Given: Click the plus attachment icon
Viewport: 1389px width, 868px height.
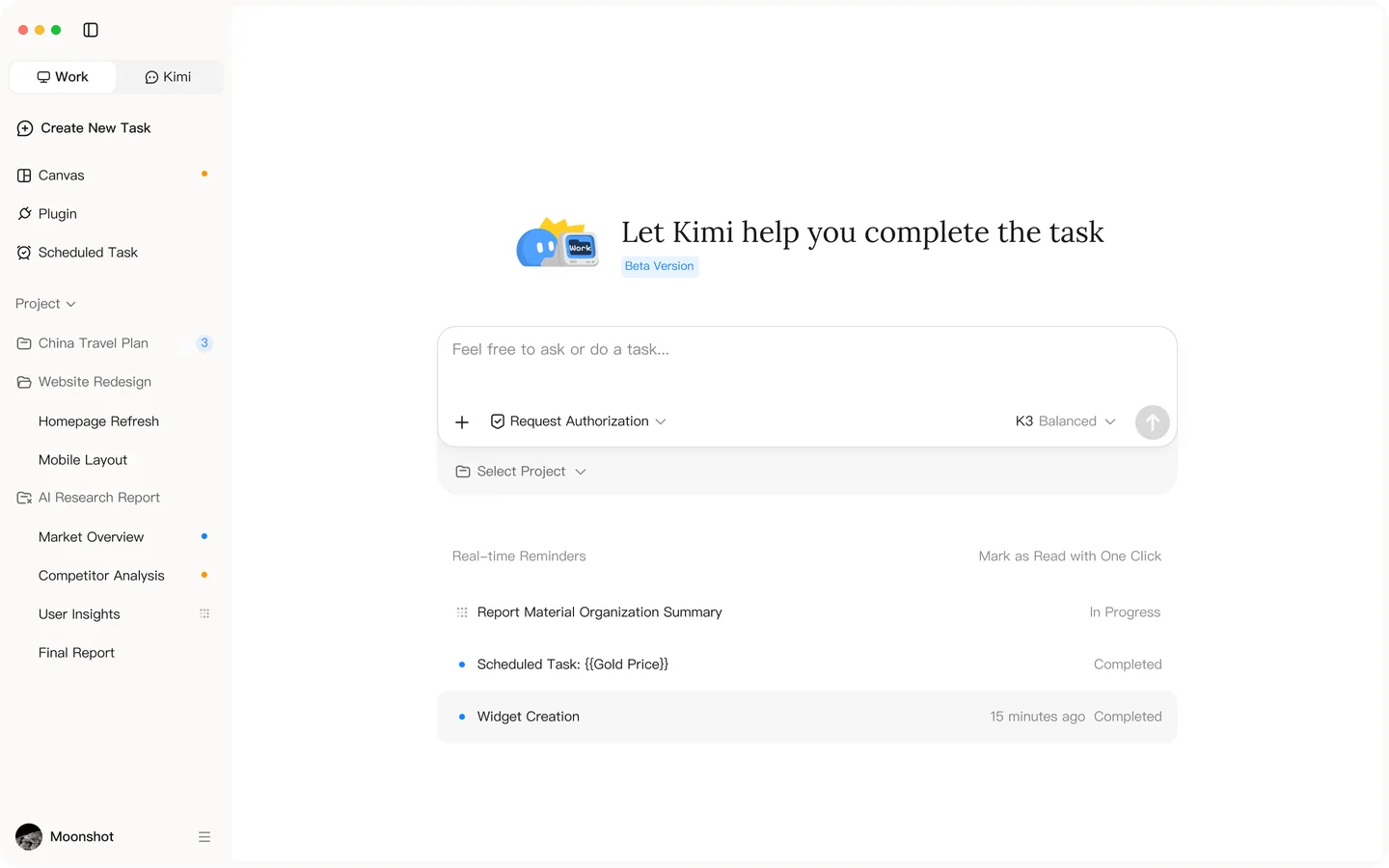Looking at the screenshot, I should 462,422.
